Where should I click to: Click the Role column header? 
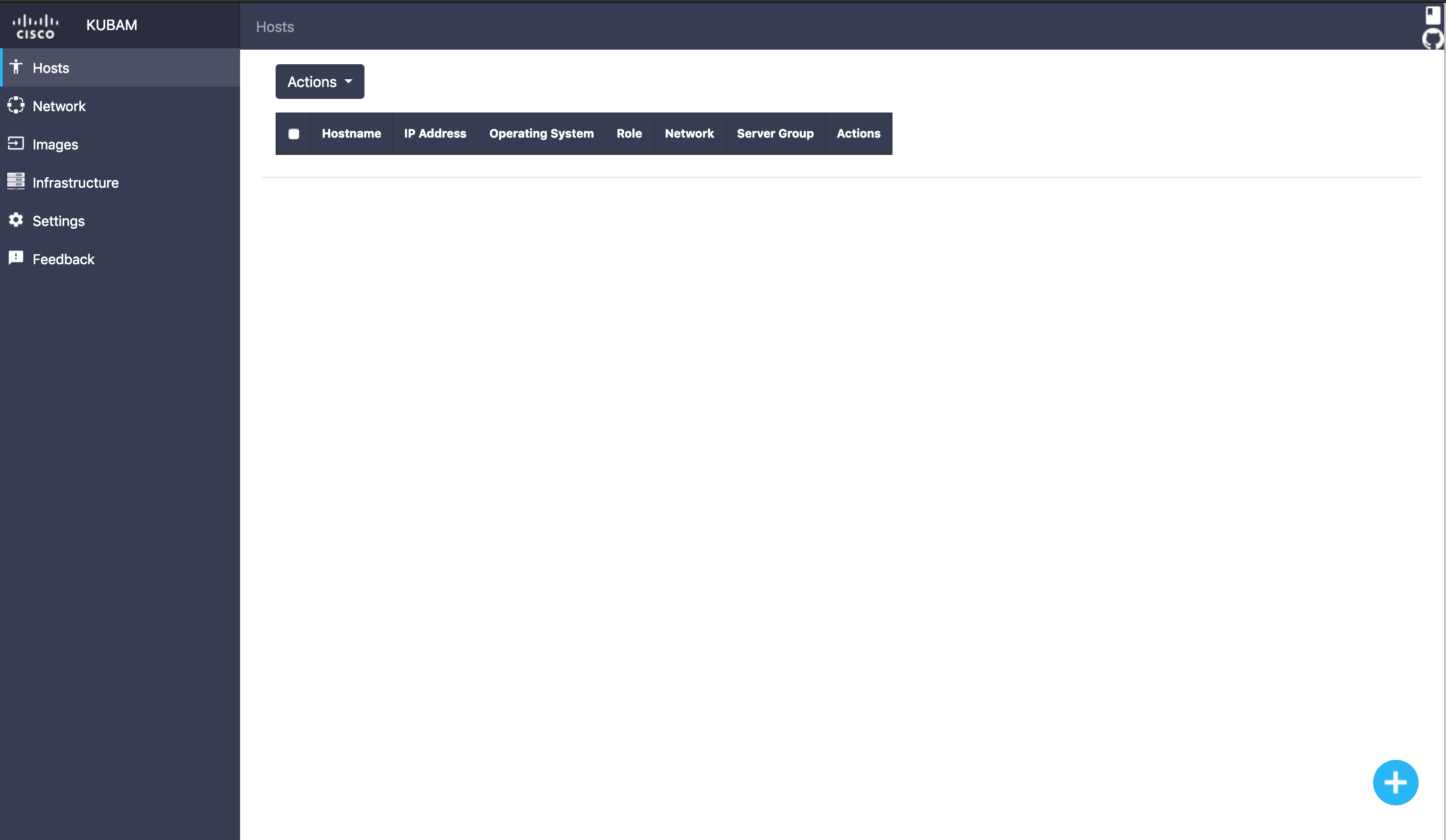629,133
